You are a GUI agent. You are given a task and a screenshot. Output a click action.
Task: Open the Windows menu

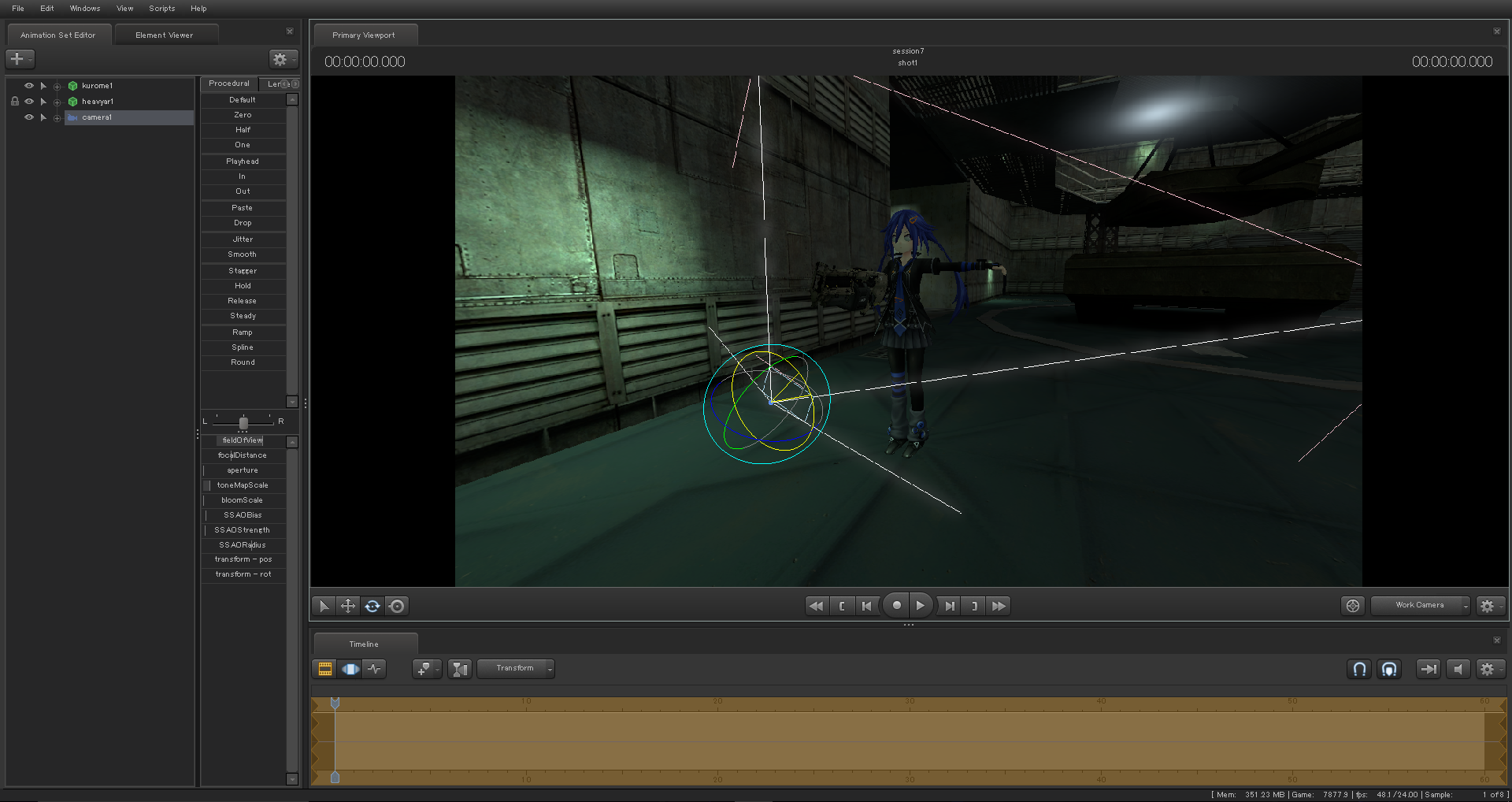coord(85,9)
